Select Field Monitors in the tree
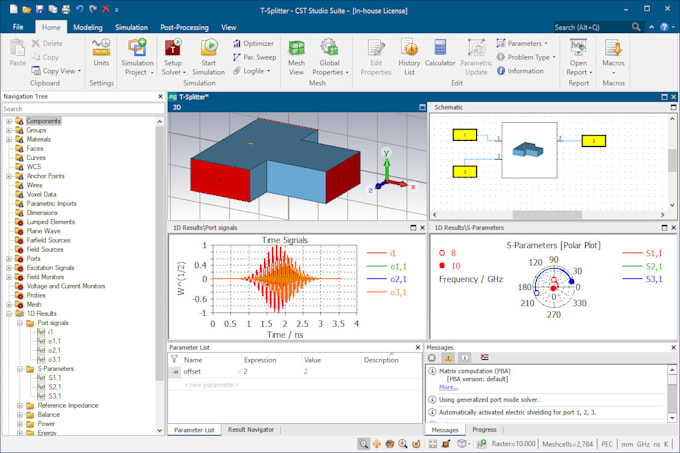680x453 pixels. point(45,277)
